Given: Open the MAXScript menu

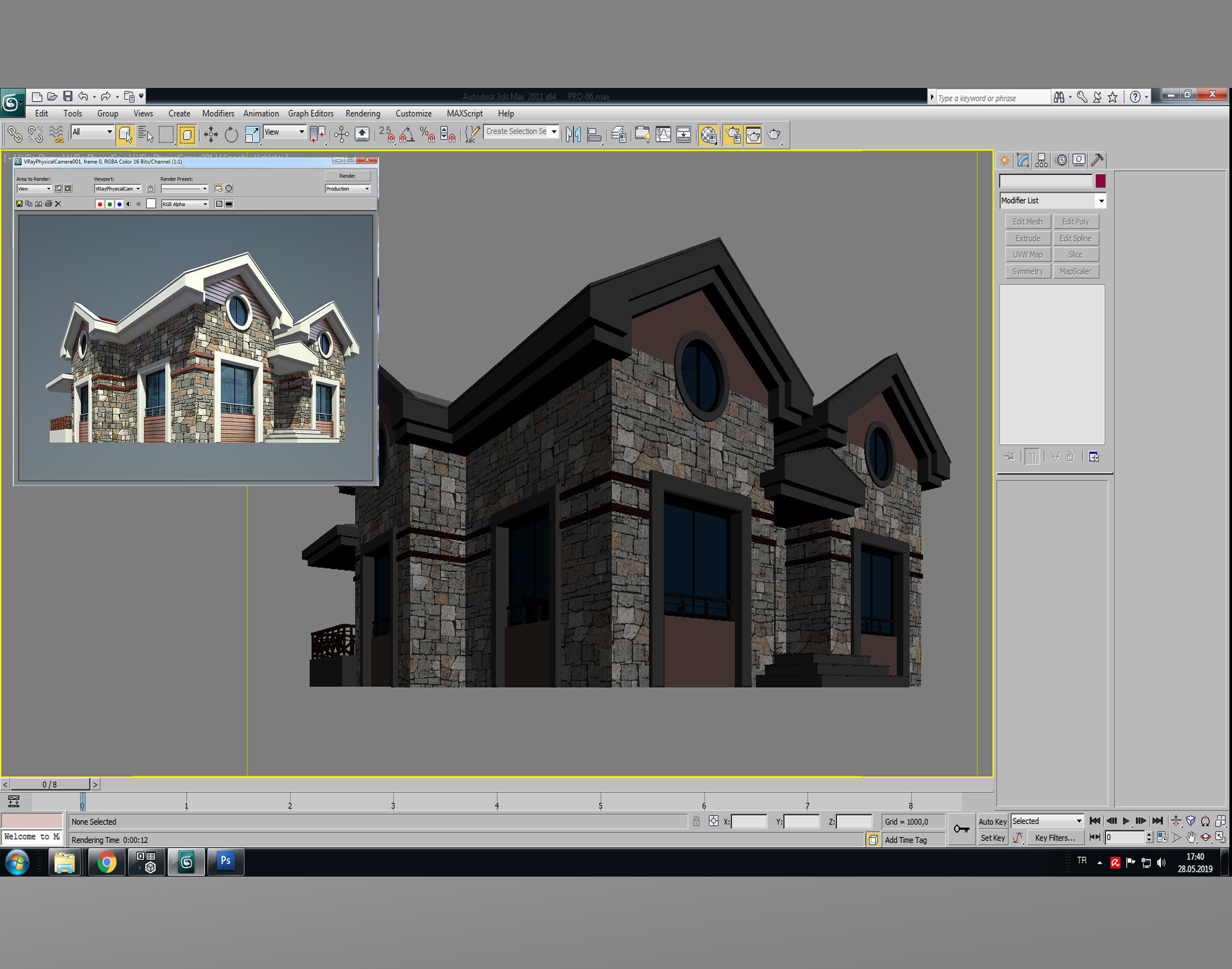Looking at the screenshot, I should (464, 113).
